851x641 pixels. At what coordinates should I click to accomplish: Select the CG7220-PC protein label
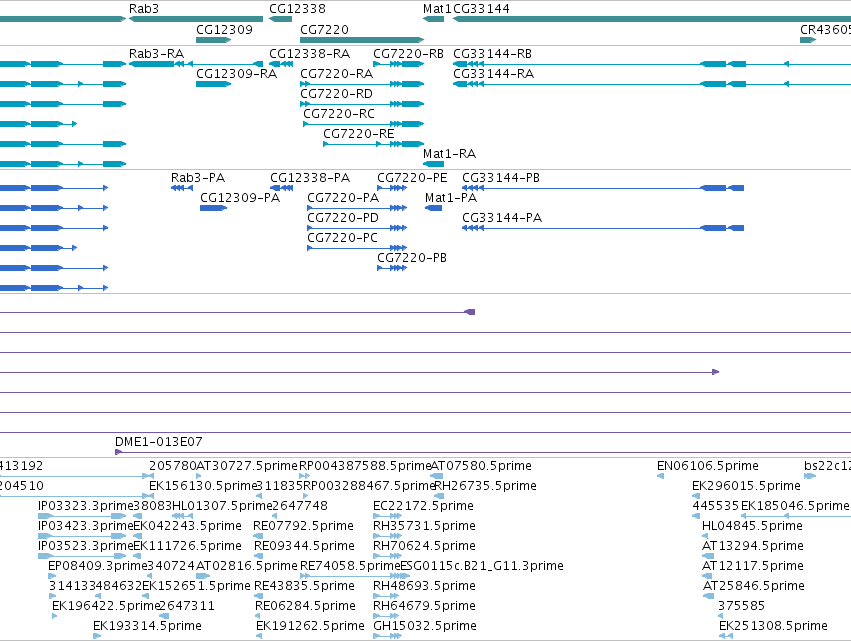[342, 238]
